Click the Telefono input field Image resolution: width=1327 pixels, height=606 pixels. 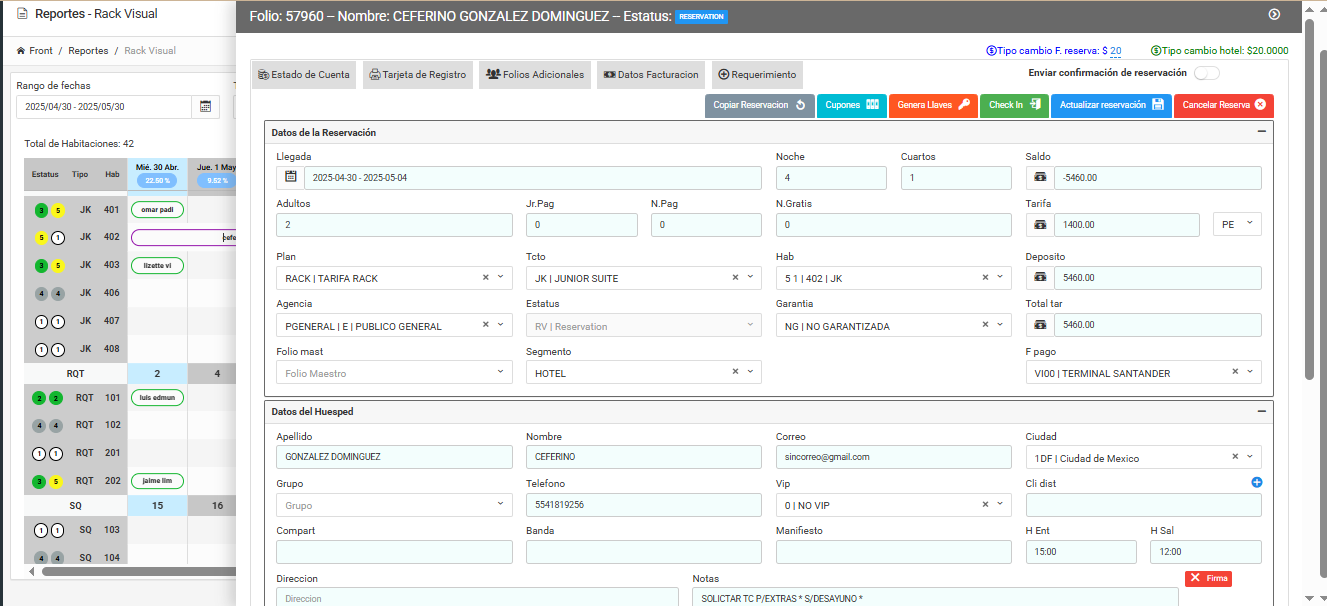pos(644,505)
